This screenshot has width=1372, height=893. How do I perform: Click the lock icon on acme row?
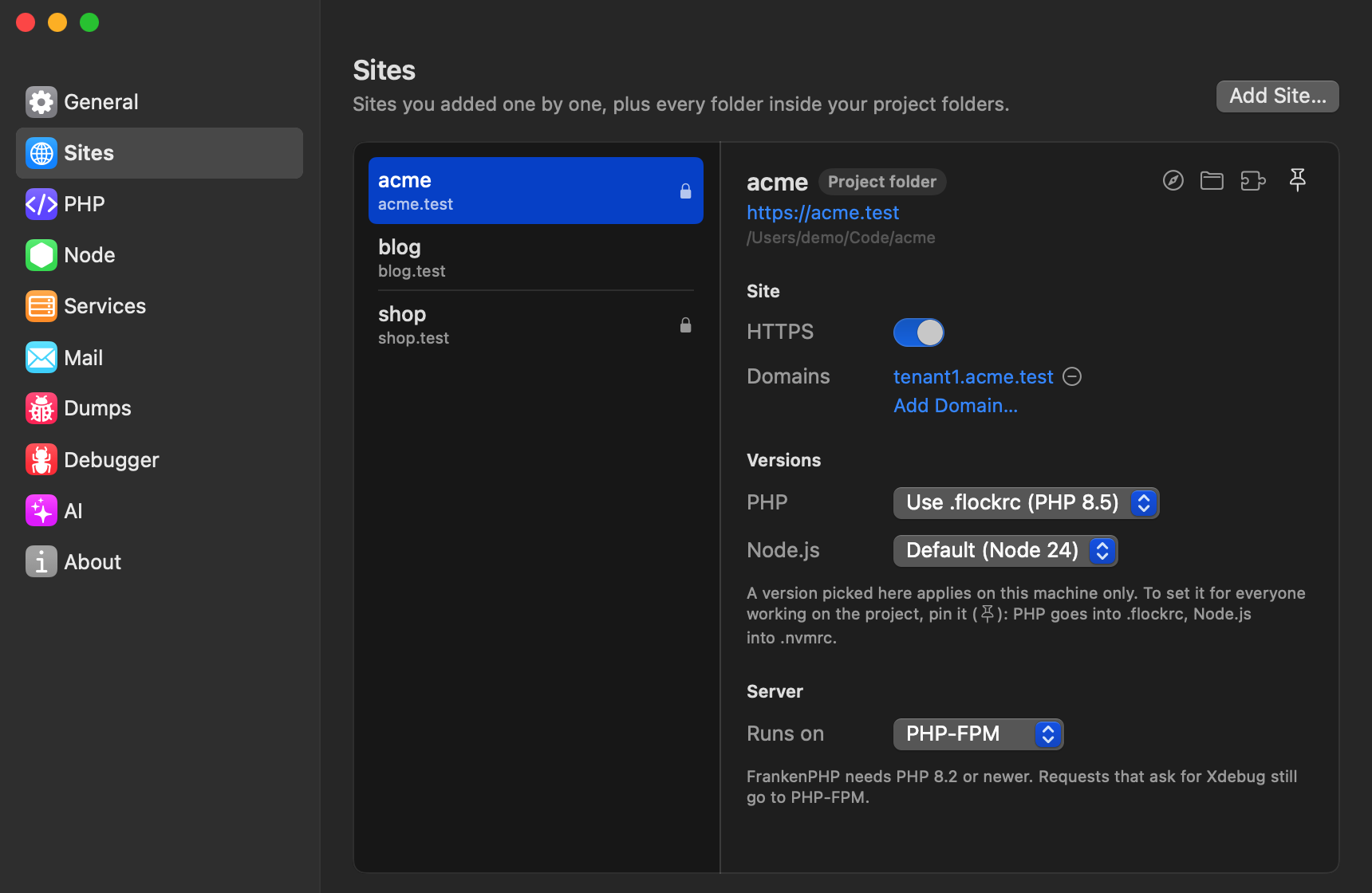(x=685, y=191)
